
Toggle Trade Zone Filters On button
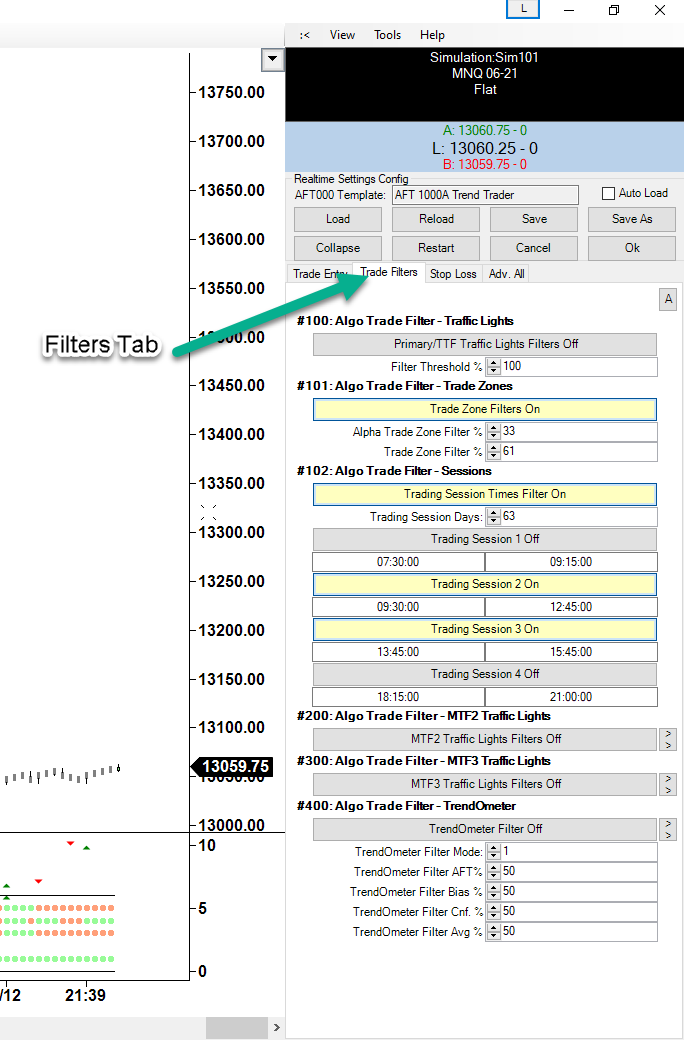pos(484,409)
